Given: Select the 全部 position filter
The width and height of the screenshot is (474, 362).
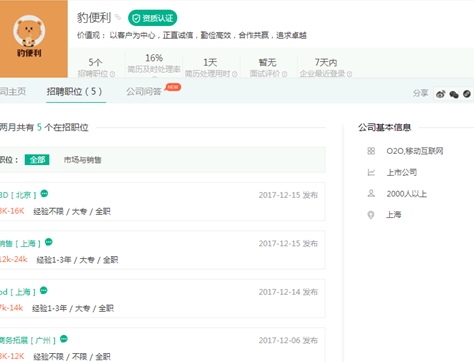Looking at the screenshot, I should click(37, 160).
